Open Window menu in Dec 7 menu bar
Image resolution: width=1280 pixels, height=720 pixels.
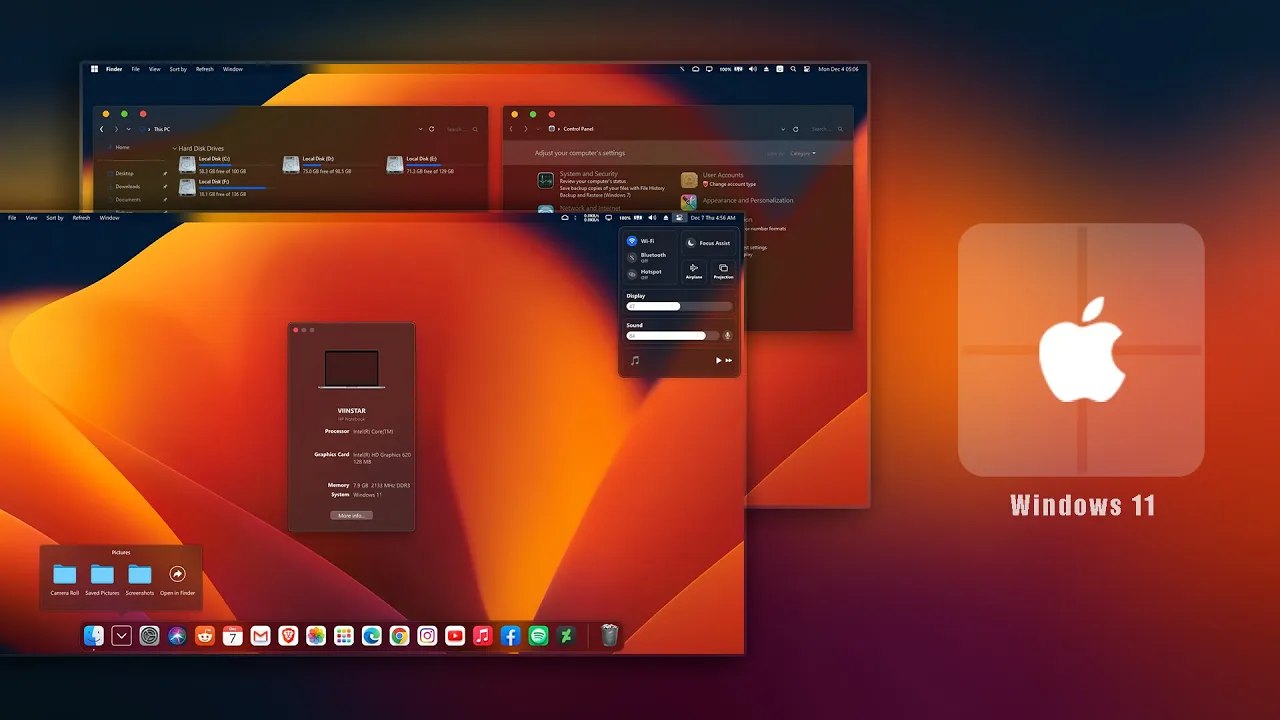[109, 217]
